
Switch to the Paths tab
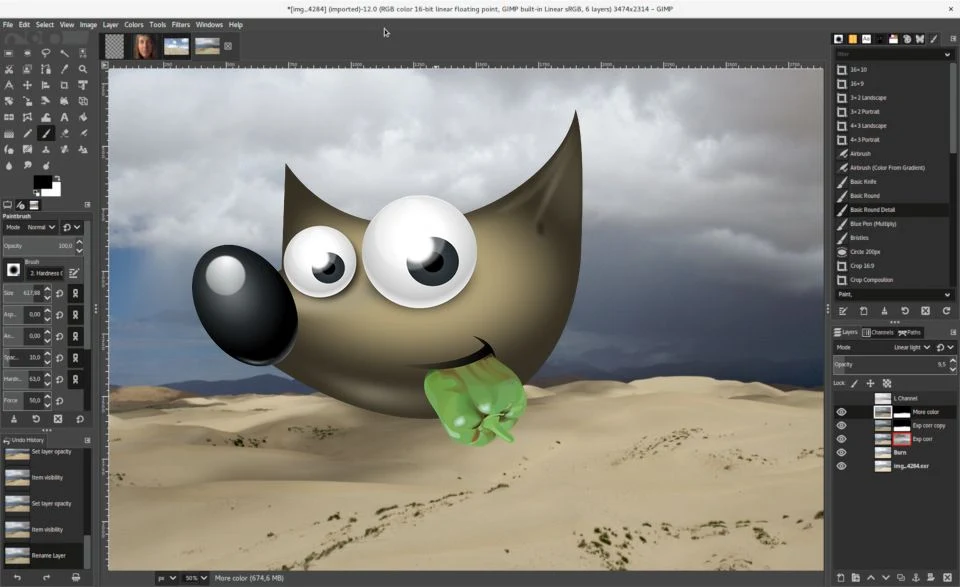click(x=909, y=332)
